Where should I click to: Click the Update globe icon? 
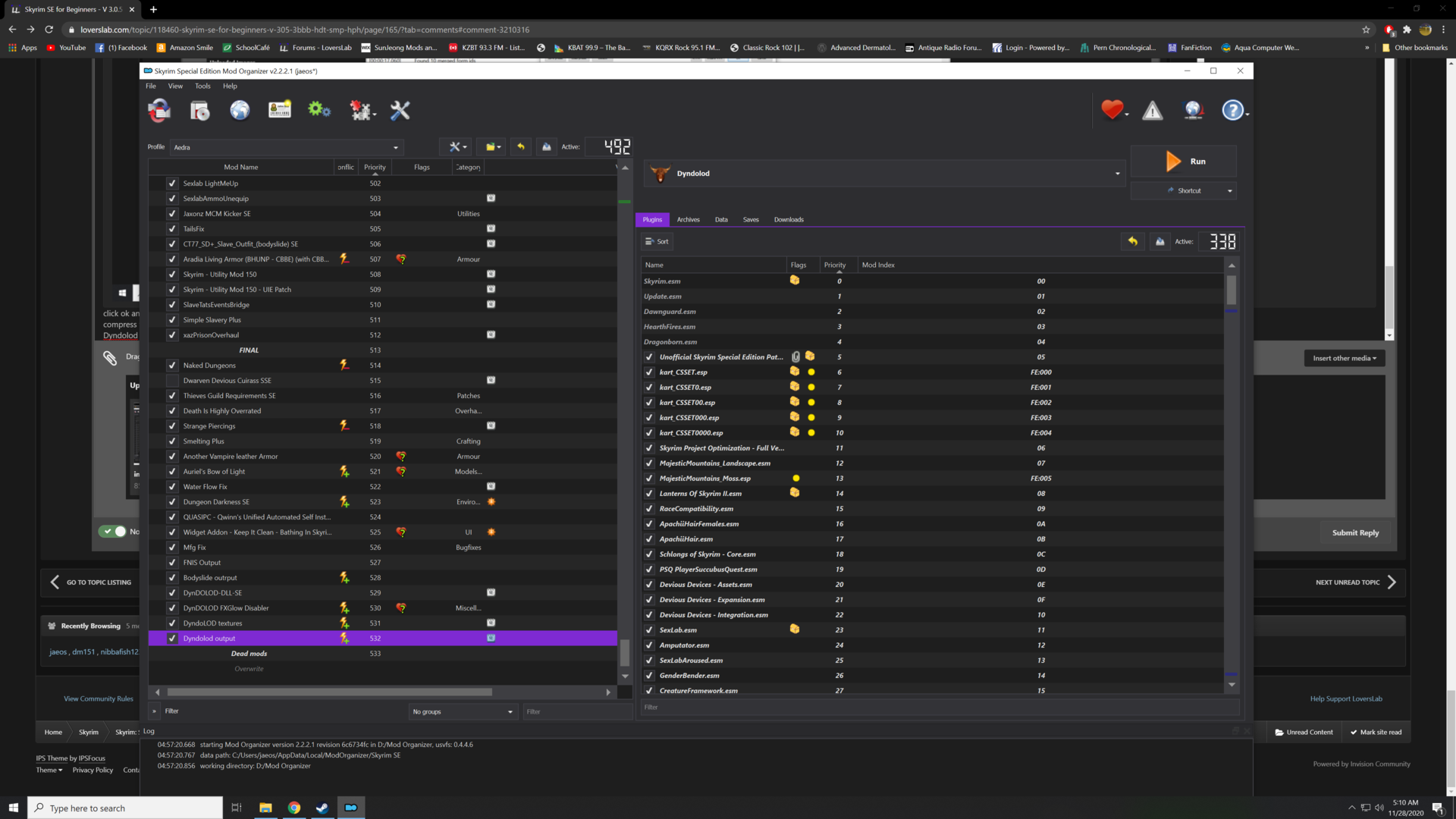tap(1194, 111)
